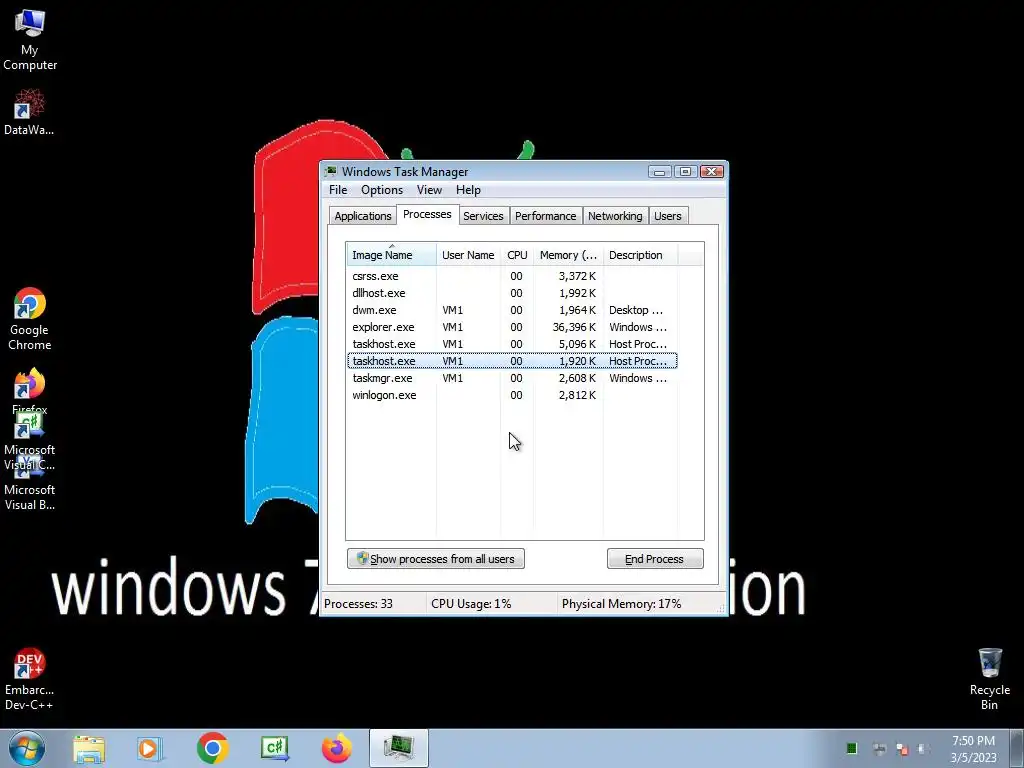Switch to the Services tab

click(483, 216)
